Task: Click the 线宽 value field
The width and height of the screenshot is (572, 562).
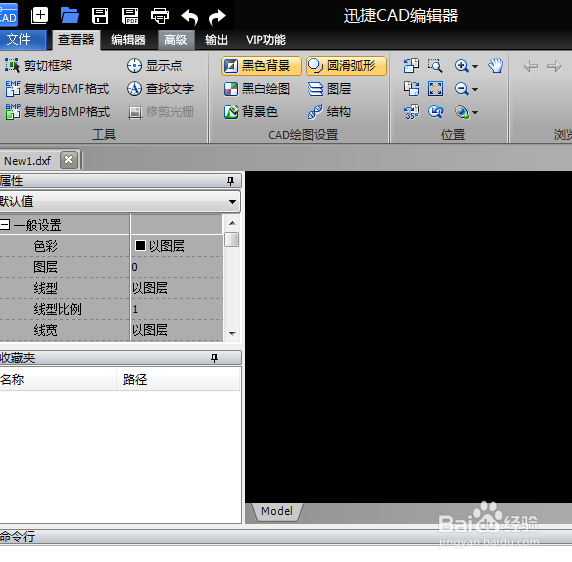Action: tap(177, 330)
